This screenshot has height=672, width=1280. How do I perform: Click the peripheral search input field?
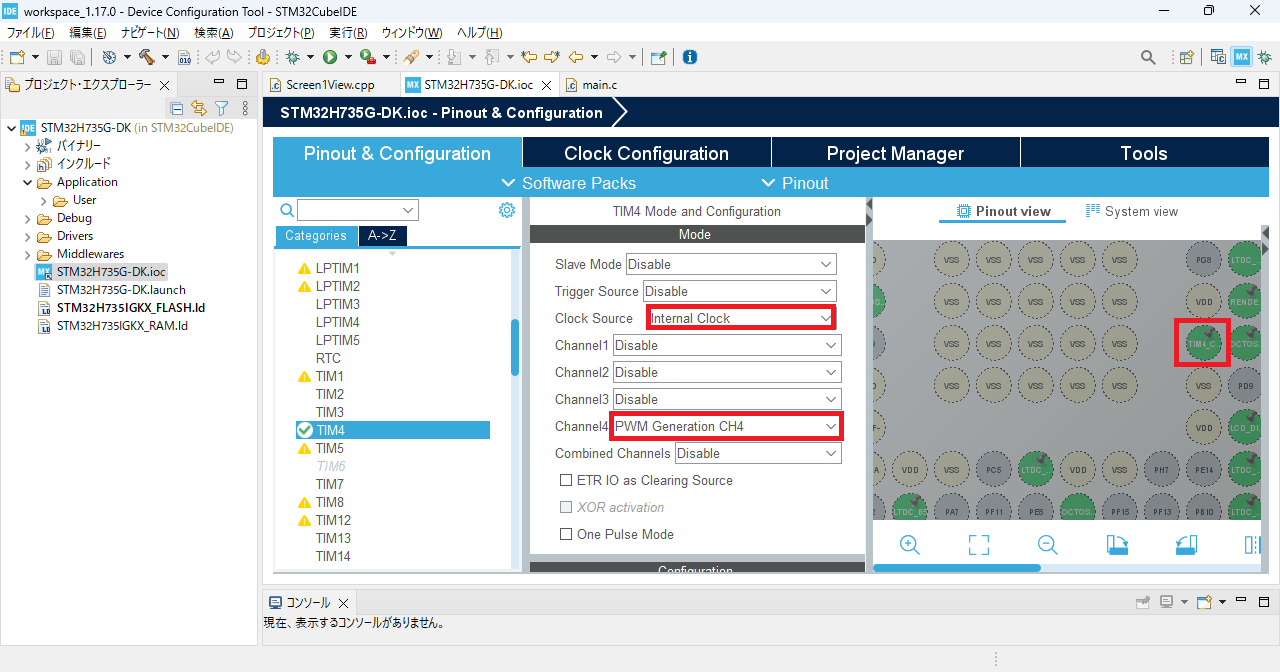[357, 210]
